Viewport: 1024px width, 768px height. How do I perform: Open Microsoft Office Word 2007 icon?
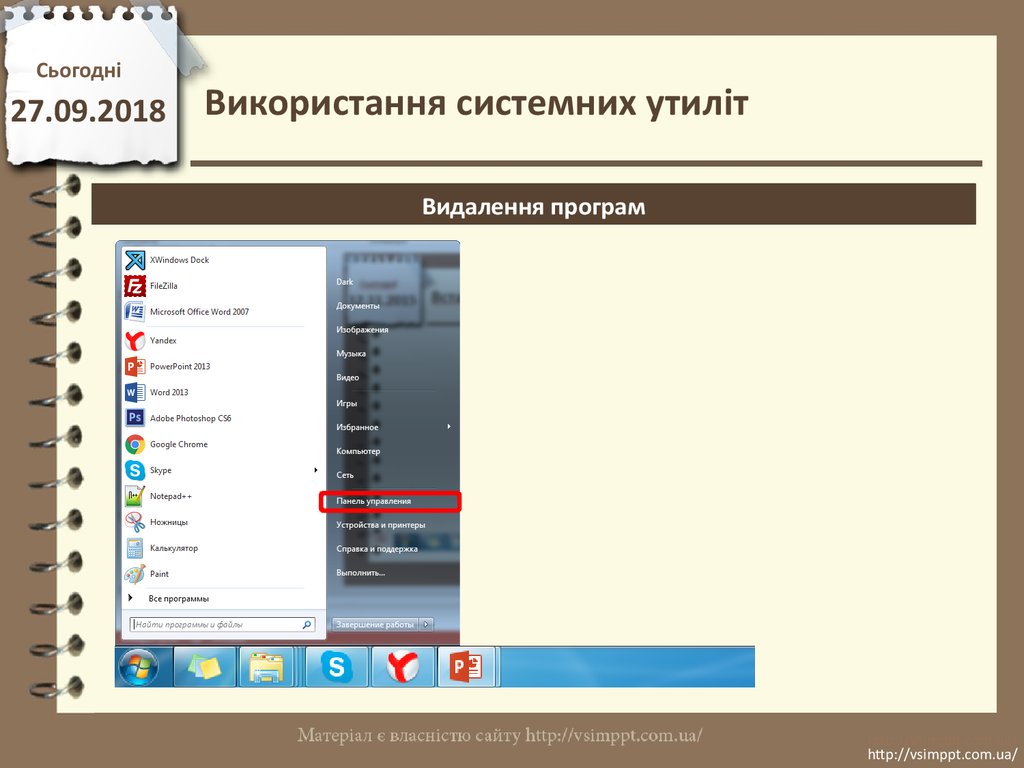click(135, 312)
